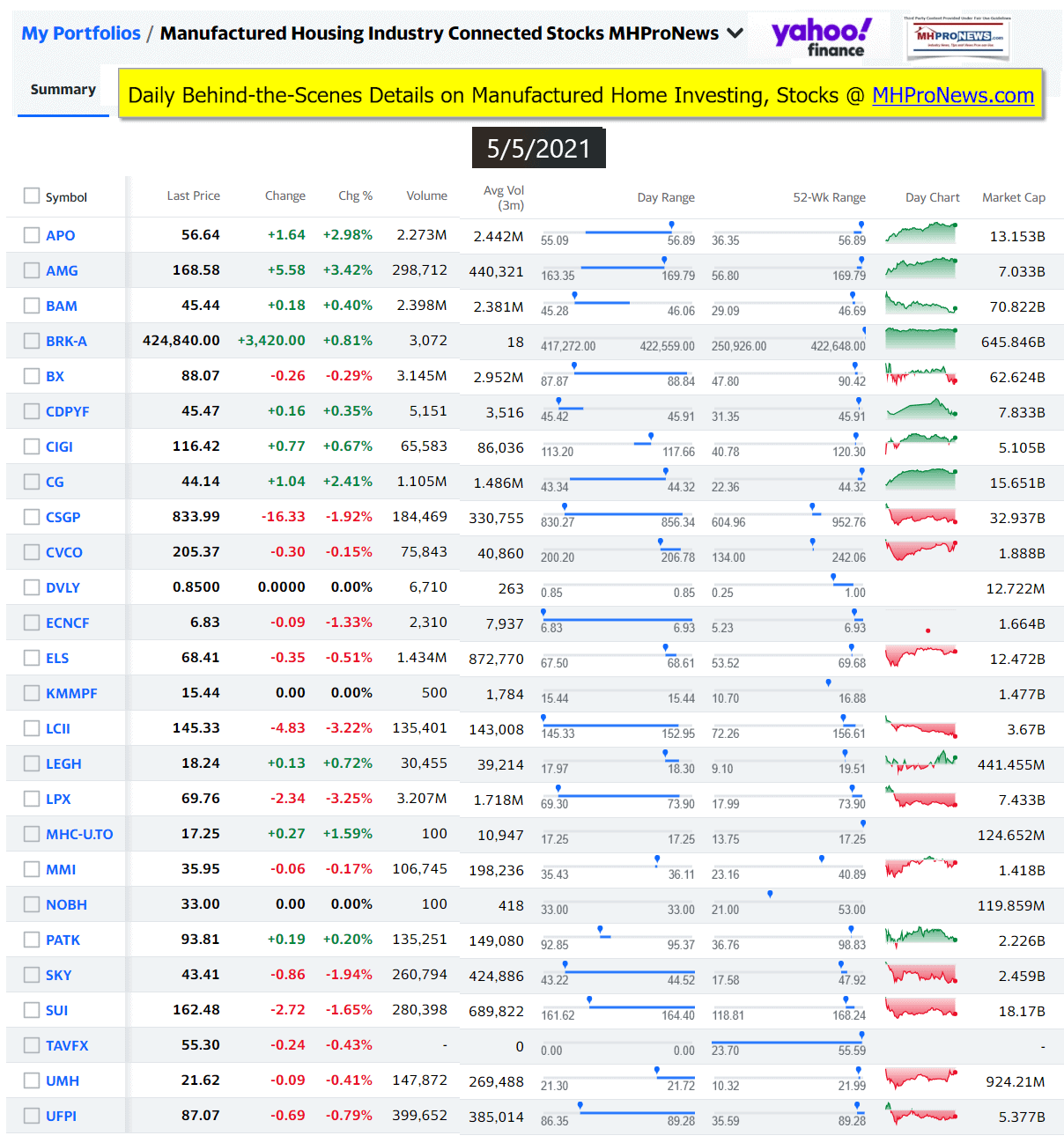This screenshot has height=1143, width=1064.
Task: Select the checkbox for CVCO
Action: pos(32,552)
